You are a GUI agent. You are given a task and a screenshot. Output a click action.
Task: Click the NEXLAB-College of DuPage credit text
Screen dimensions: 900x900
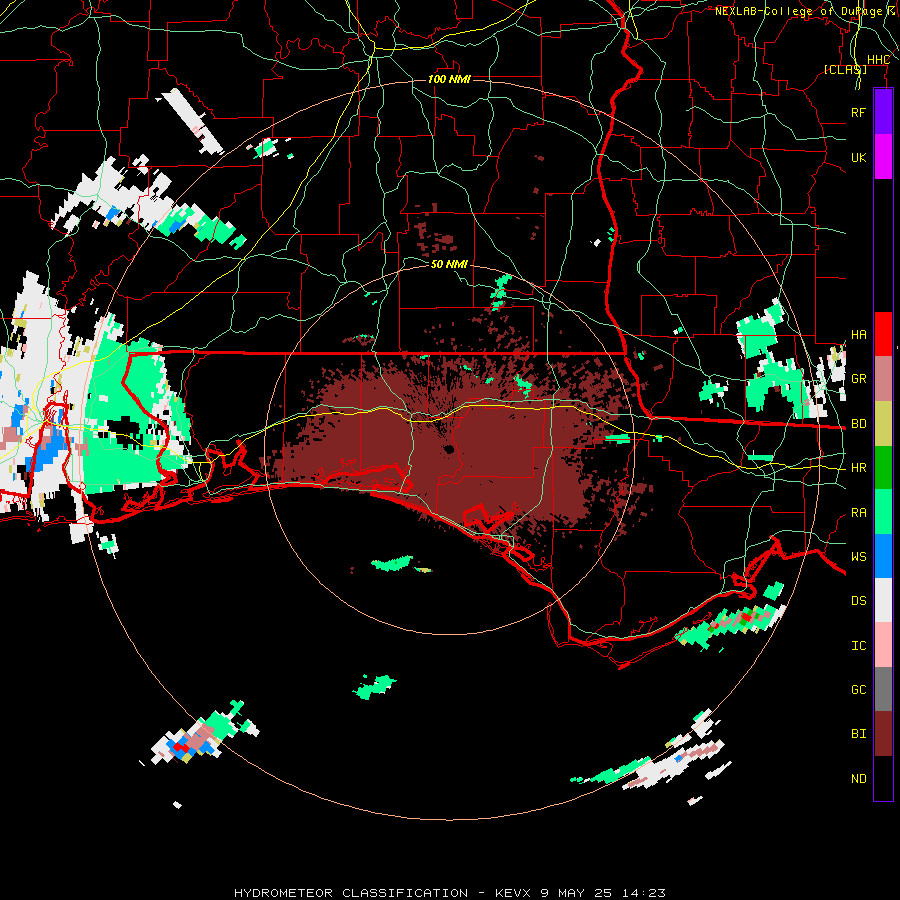806,11
